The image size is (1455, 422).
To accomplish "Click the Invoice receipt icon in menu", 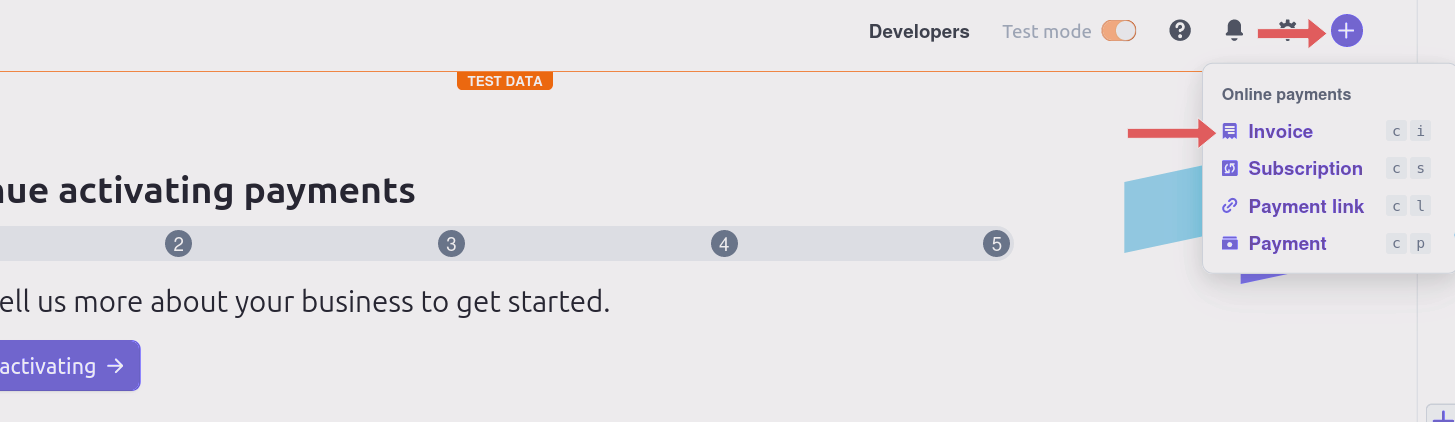I will point(1230,132).
